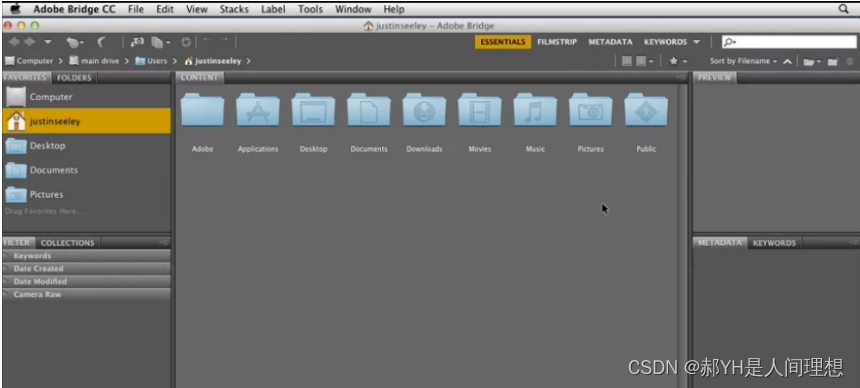Create a new folder icon
The image size is (860, 388).
(x=833, y=61)
